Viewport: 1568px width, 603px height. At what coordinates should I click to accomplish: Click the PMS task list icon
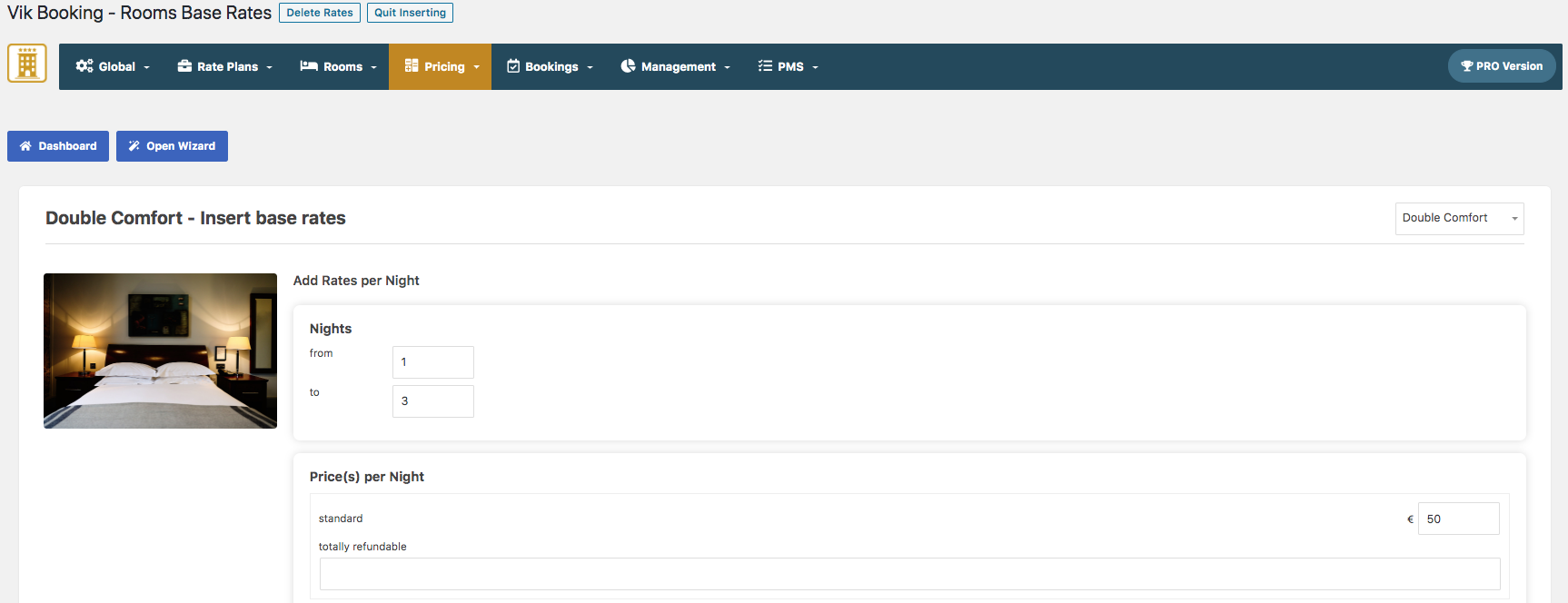tap(765, 65)
